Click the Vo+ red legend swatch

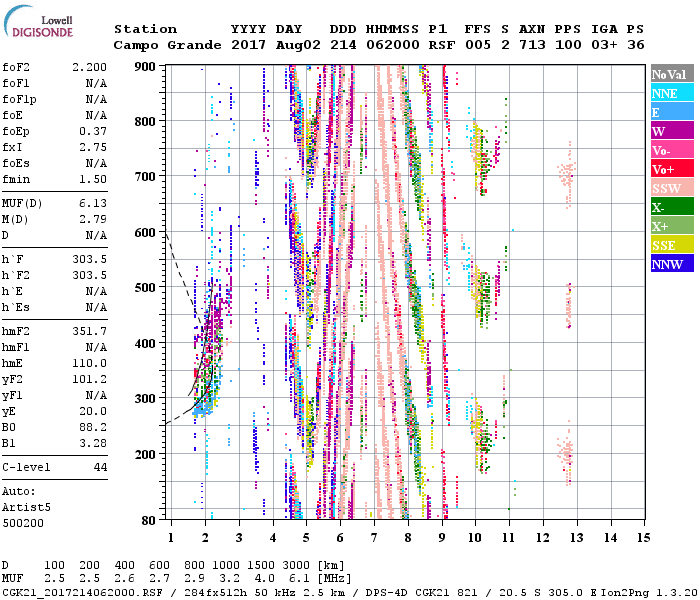(672, 170)
